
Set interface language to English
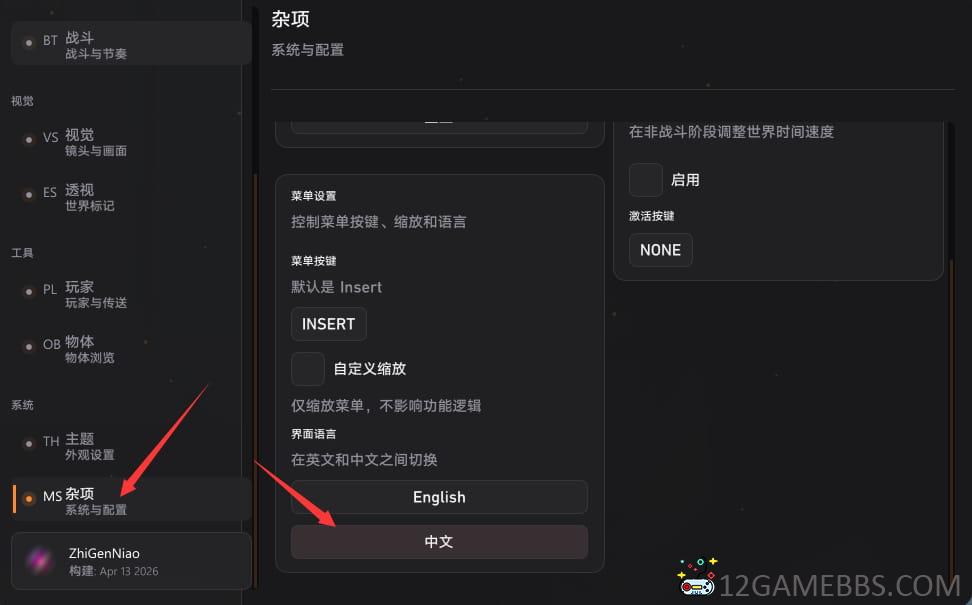[x=439, y=497]
